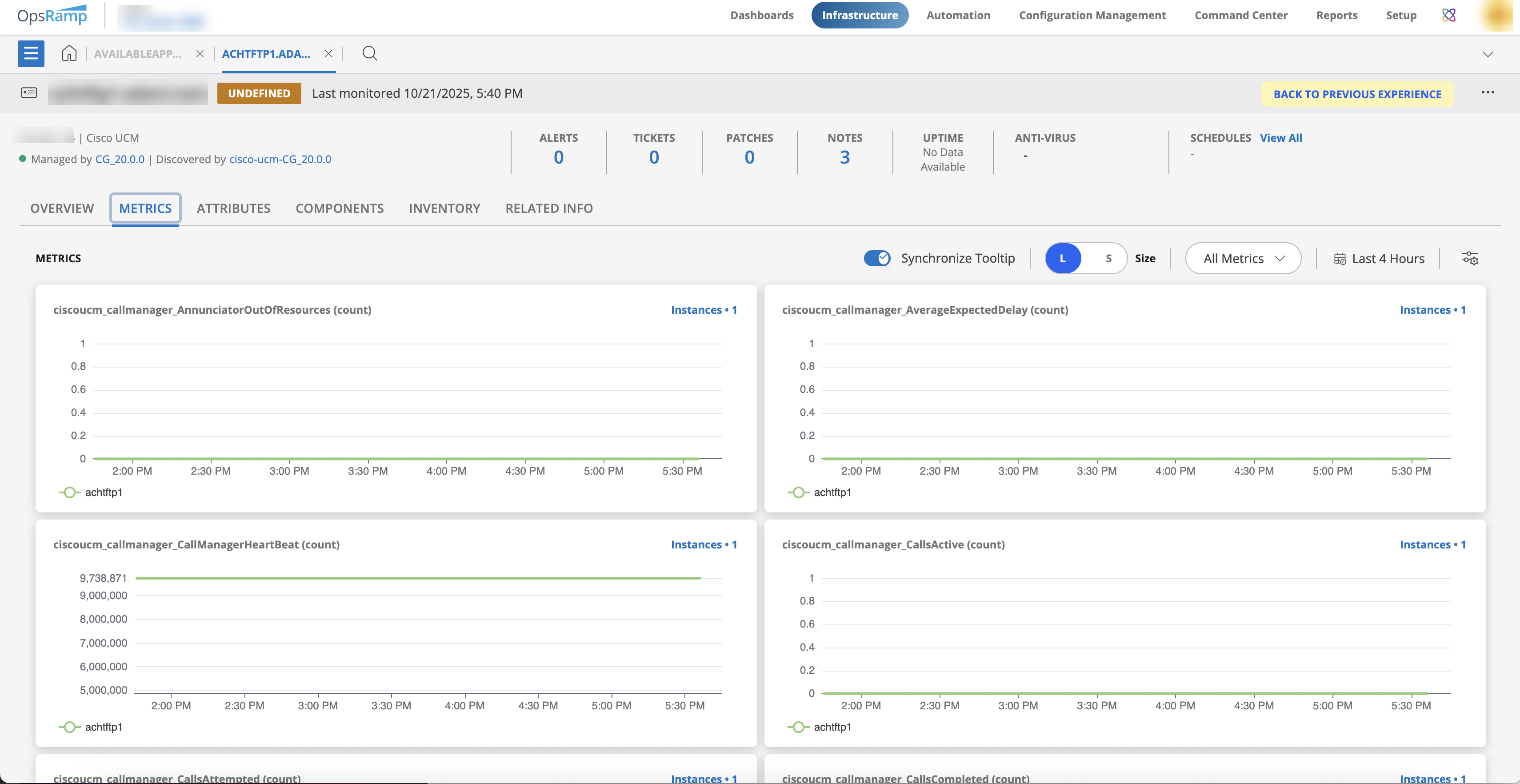Click Back to Previous Experience button

pyautogui.click(x=1356, y=94)
